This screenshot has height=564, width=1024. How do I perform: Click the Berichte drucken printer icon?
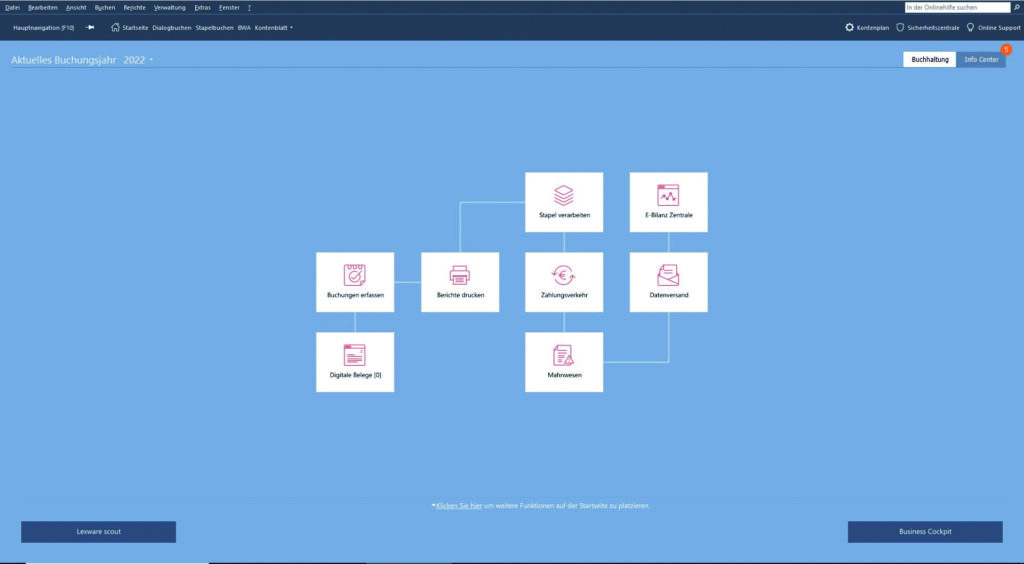click(x=459, y=275)
